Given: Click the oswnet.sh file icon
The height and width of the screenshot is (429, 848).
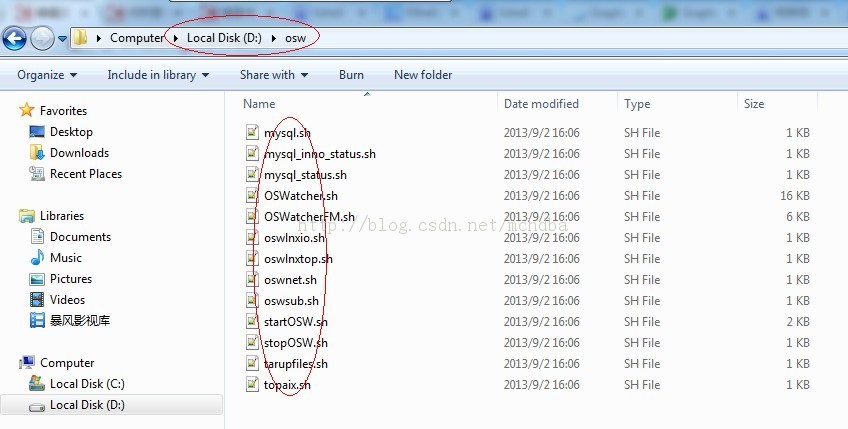Looking at the screenshot, I should coord(252,279).
